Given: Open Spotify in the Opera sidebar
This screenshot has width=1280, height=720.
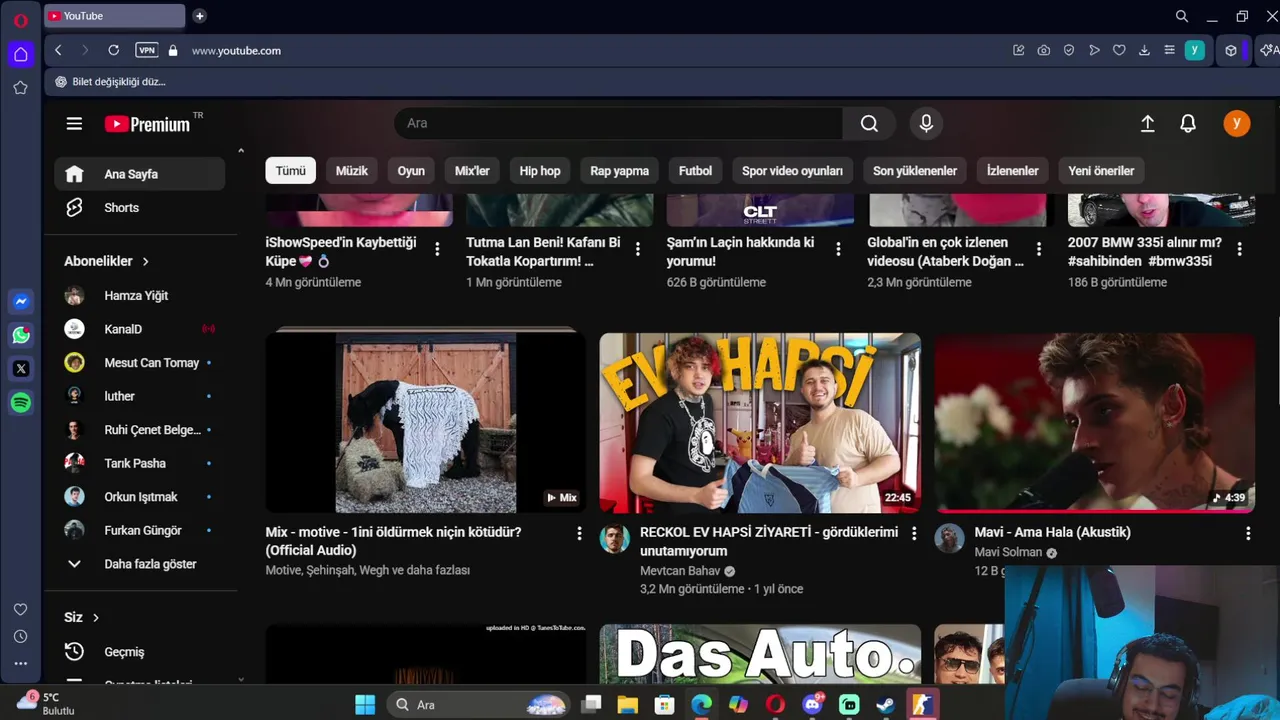Looking at the screenshot, I should (21, 403).
